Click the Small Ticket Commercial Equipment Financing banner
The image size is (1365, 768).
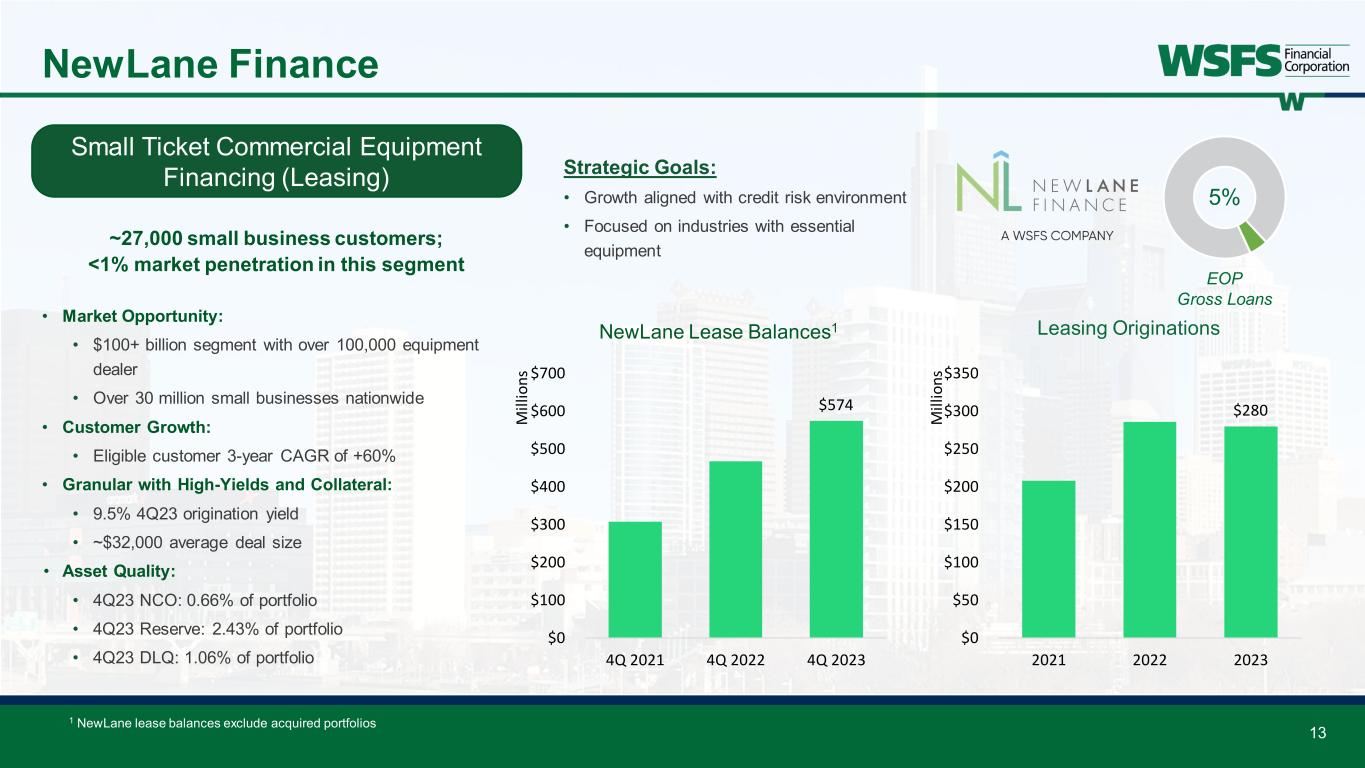pyautogui.click(x=277, y=162)
